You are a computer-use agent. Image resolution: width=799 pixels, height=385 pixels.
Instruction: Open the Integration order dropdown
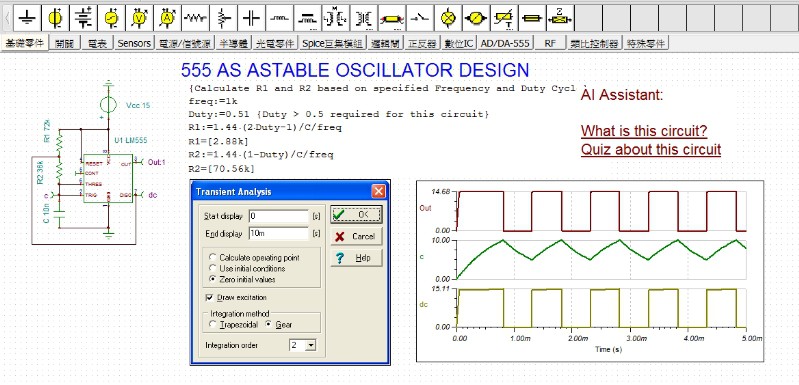pyautogui.click(x=310, y=345)
